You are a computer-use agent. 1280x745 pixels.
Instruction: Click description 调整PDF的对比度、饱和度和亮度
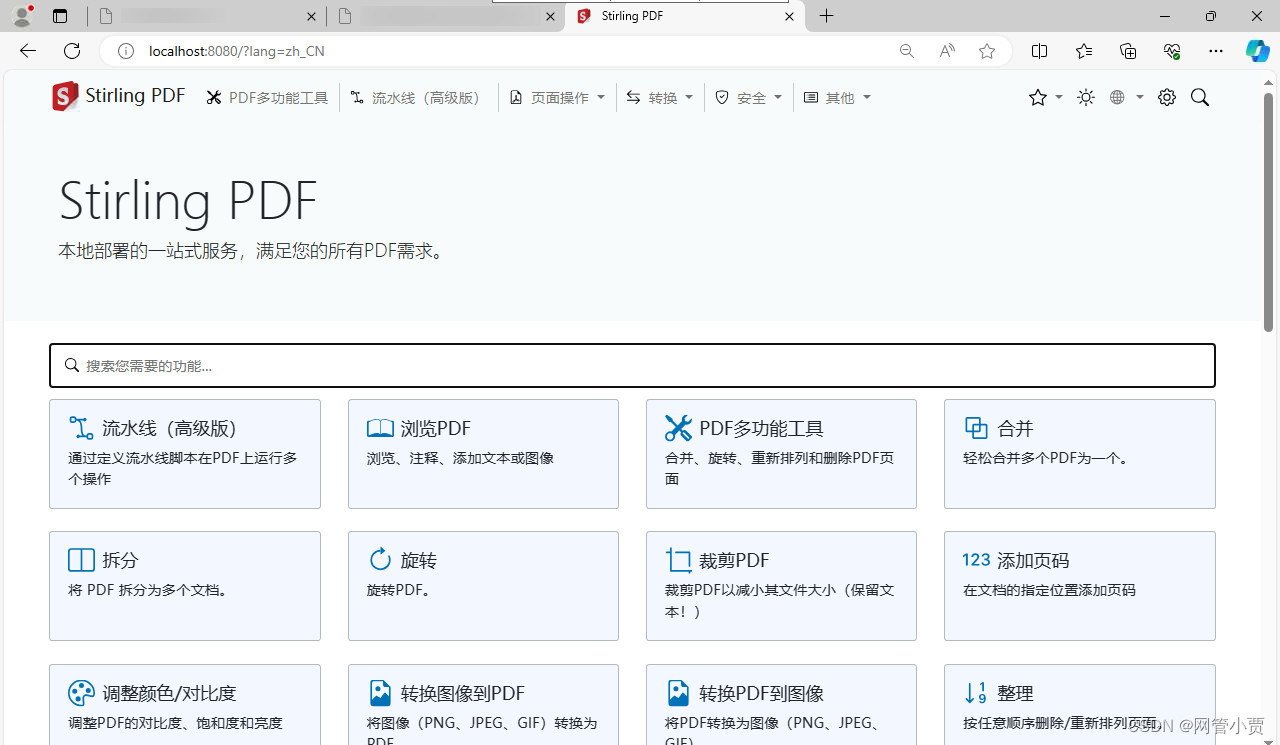tap(175, 723)
